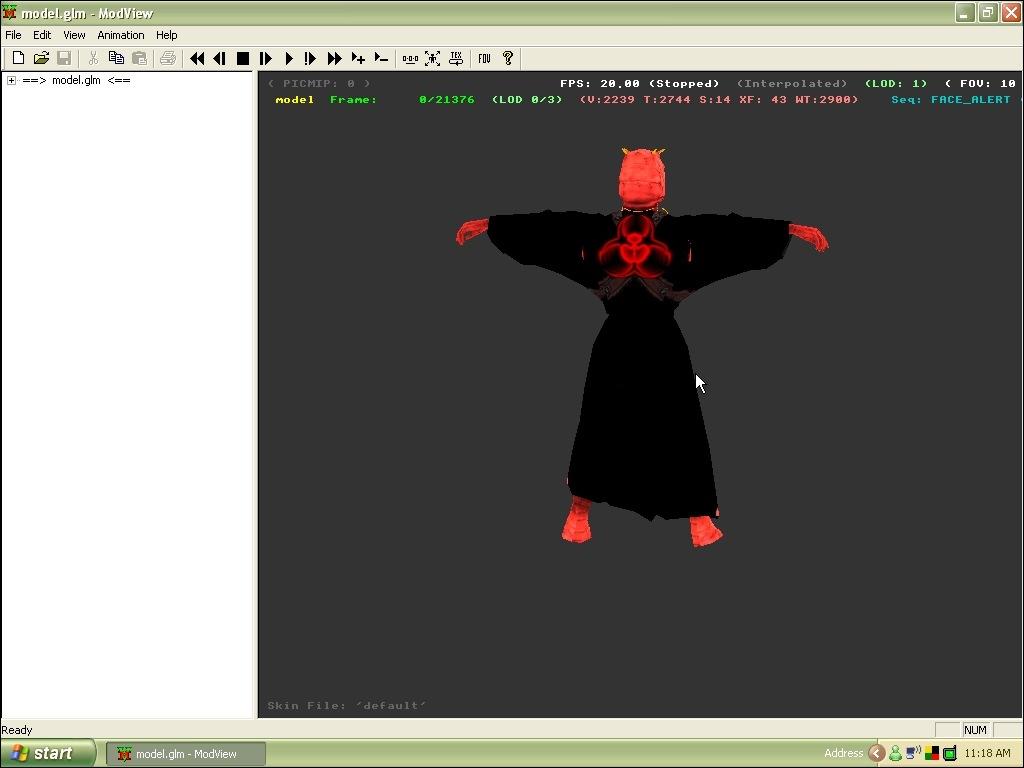1024x768 pixels.
Task: Click the New document toolbar icon
Action: tap(18, 59)
